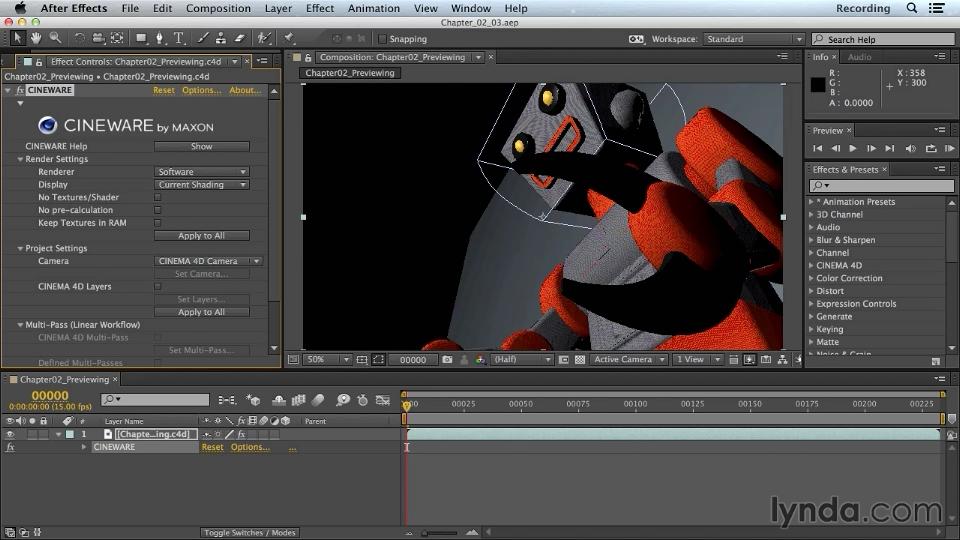Click the timeline zoom slider at bottom

pos(440,533)
